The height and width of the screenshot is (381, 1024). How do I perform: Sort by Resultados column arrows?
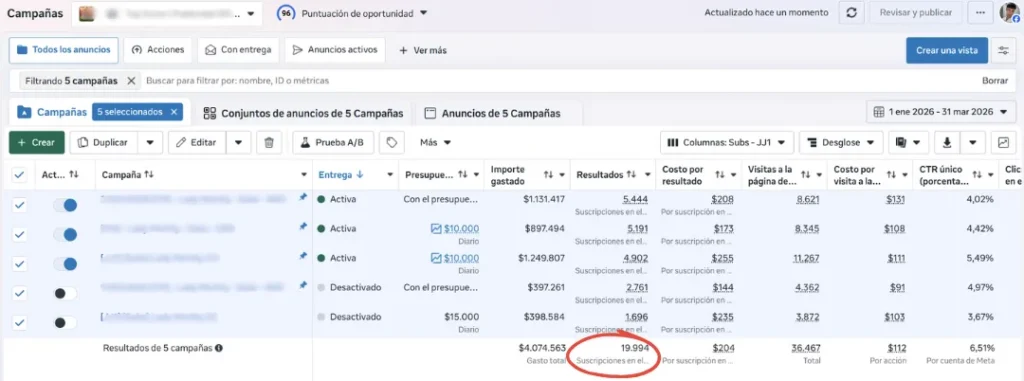[631, 174]
